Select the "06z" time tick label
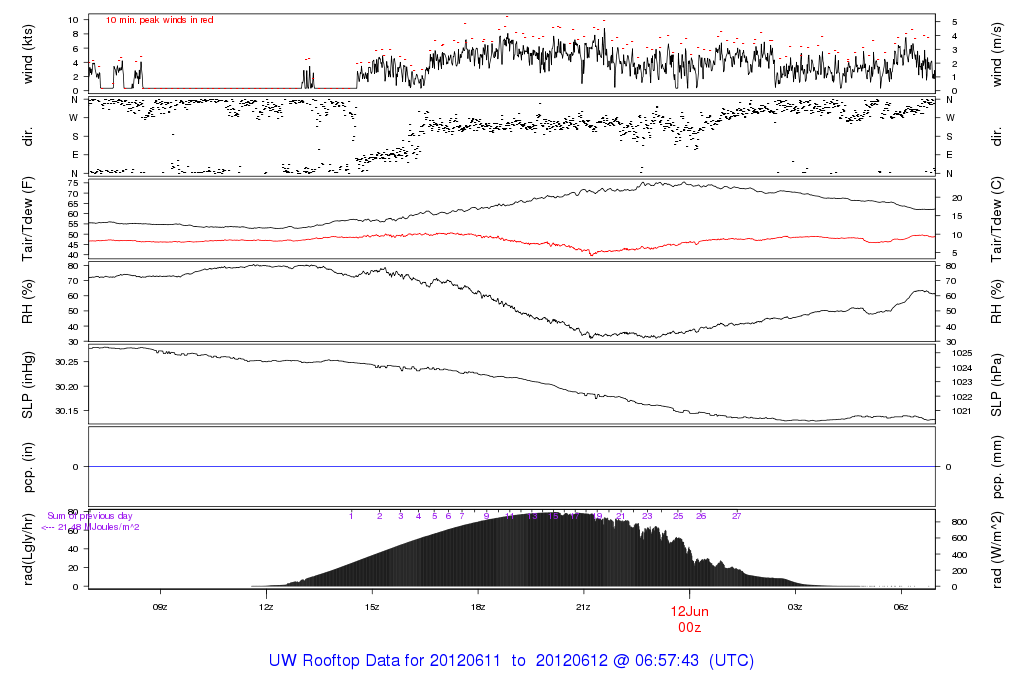Screen dimensions: 1024x700 pyautogui.click(x=901, y=607)
